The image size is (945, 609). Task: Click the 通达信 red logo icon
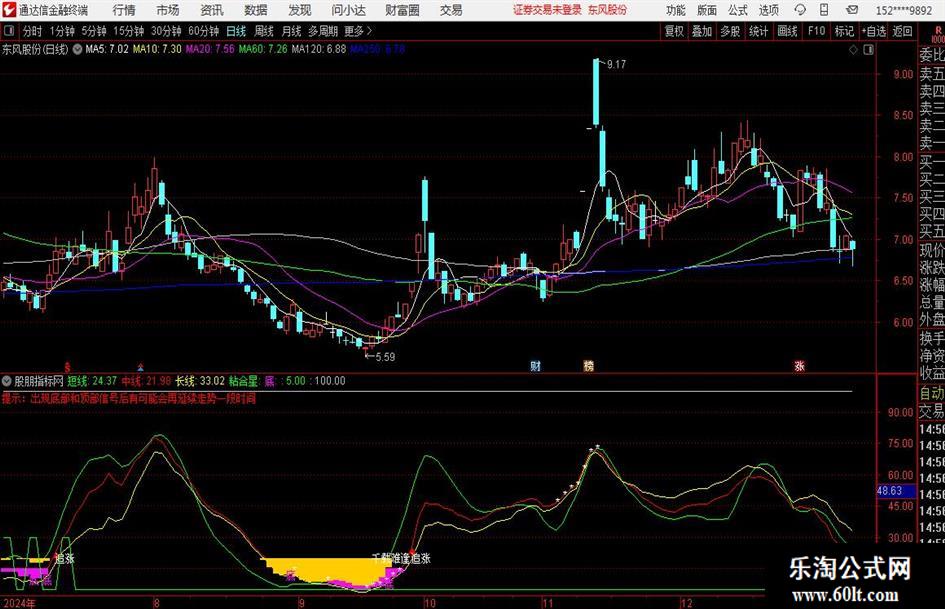[8, 10]
